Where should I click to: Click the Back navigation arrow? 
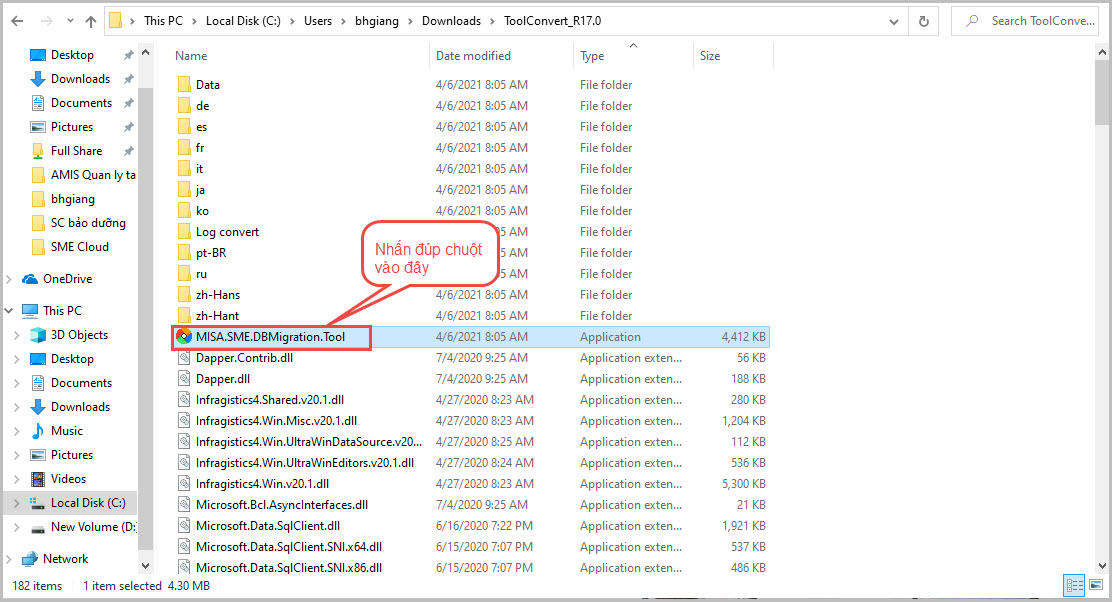click(x=18, y=21)
